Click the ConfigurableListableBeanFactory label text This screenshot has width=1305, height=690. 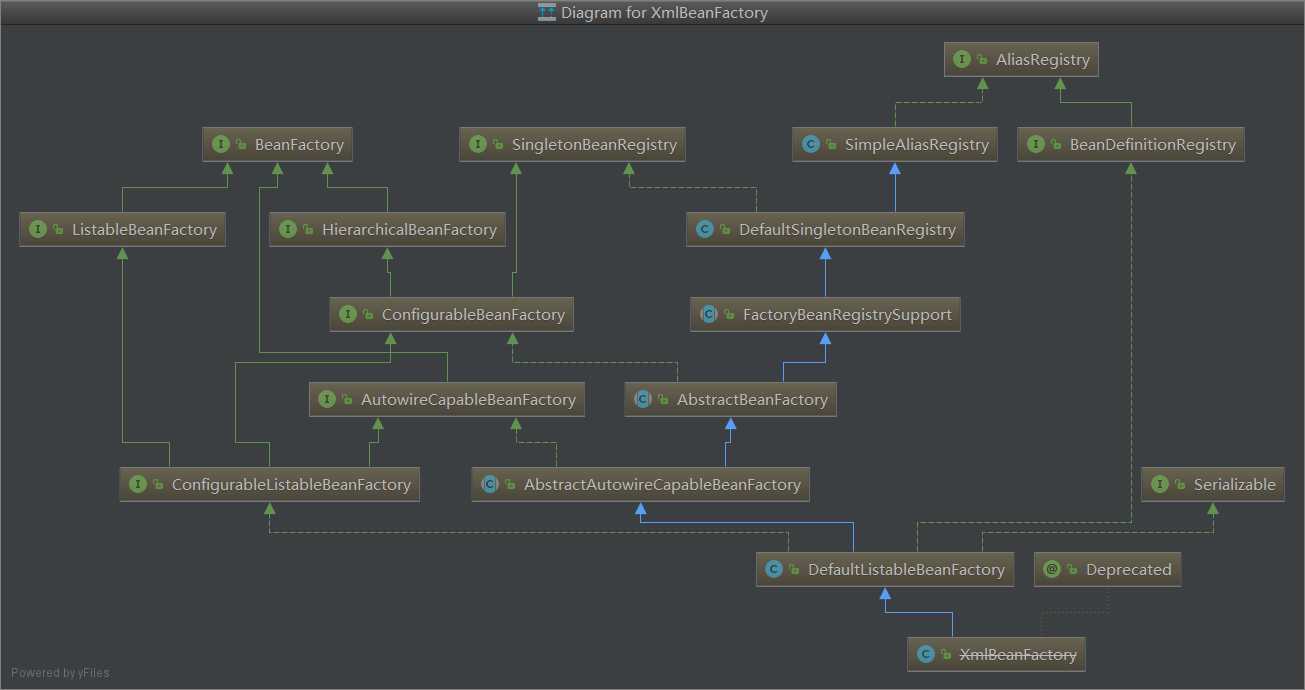tap(291, 485)
